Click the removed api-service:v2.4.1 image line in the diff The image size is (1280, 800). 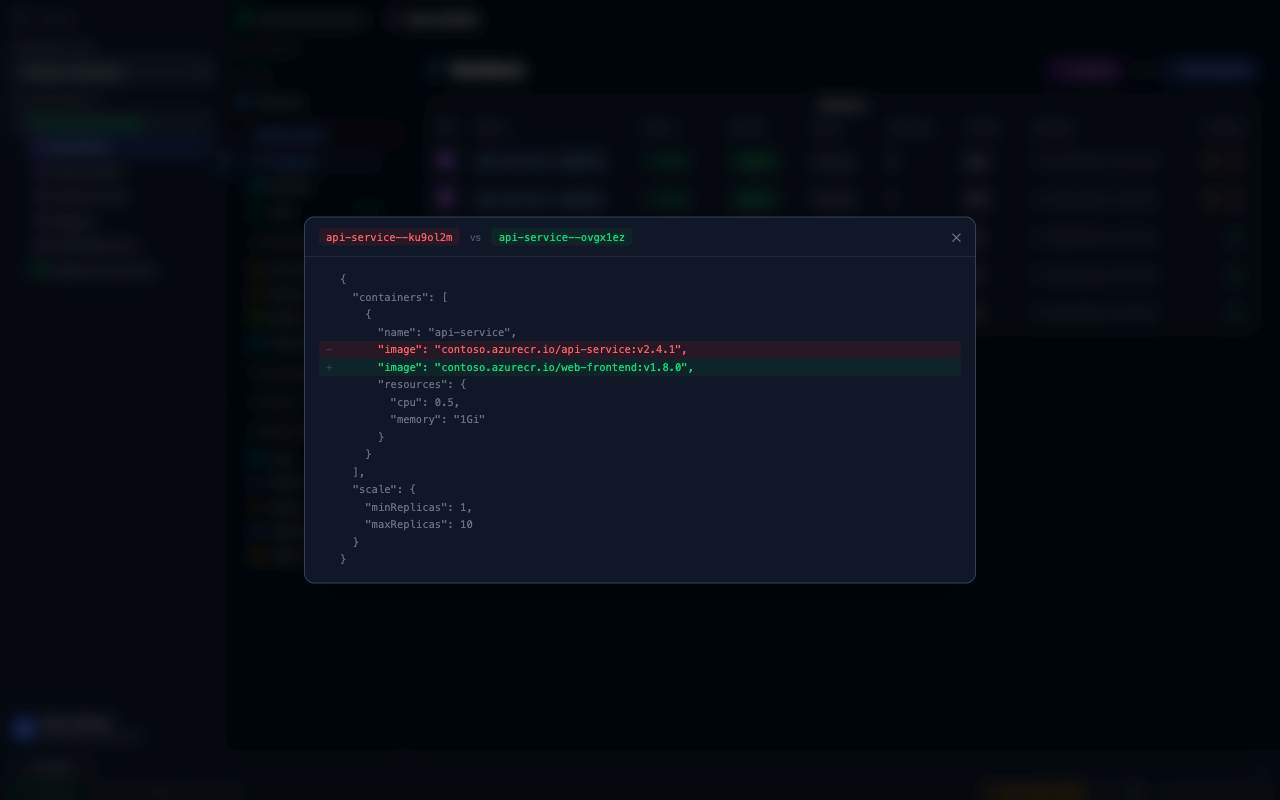coord(532,349)
